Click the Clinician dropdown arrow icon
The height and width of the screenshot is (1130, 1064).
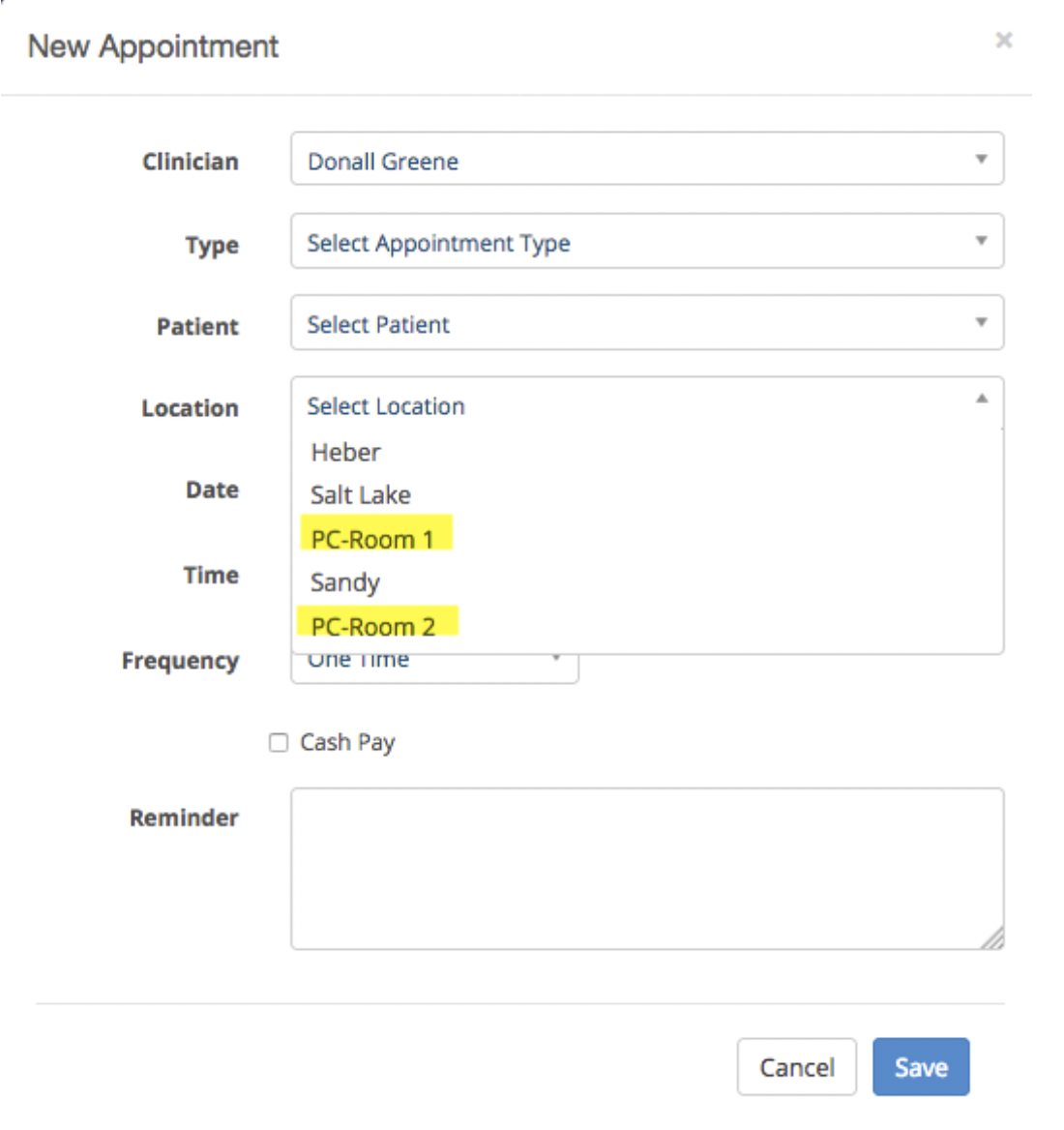981,159
